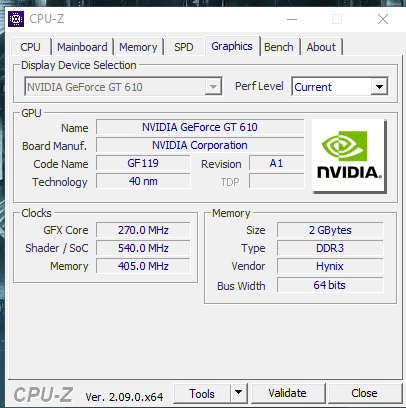Click the GFX Core clock value field
The image size is (406, 408).
143,230
